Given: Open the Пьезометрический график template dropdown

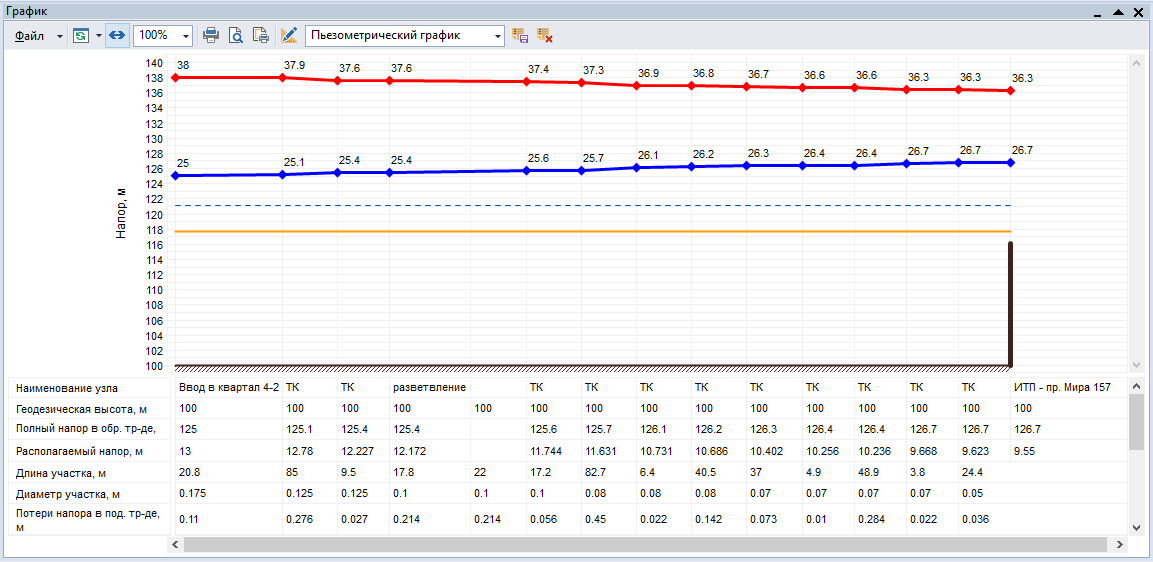Looking at the screenshot, I should click(404, 35).
